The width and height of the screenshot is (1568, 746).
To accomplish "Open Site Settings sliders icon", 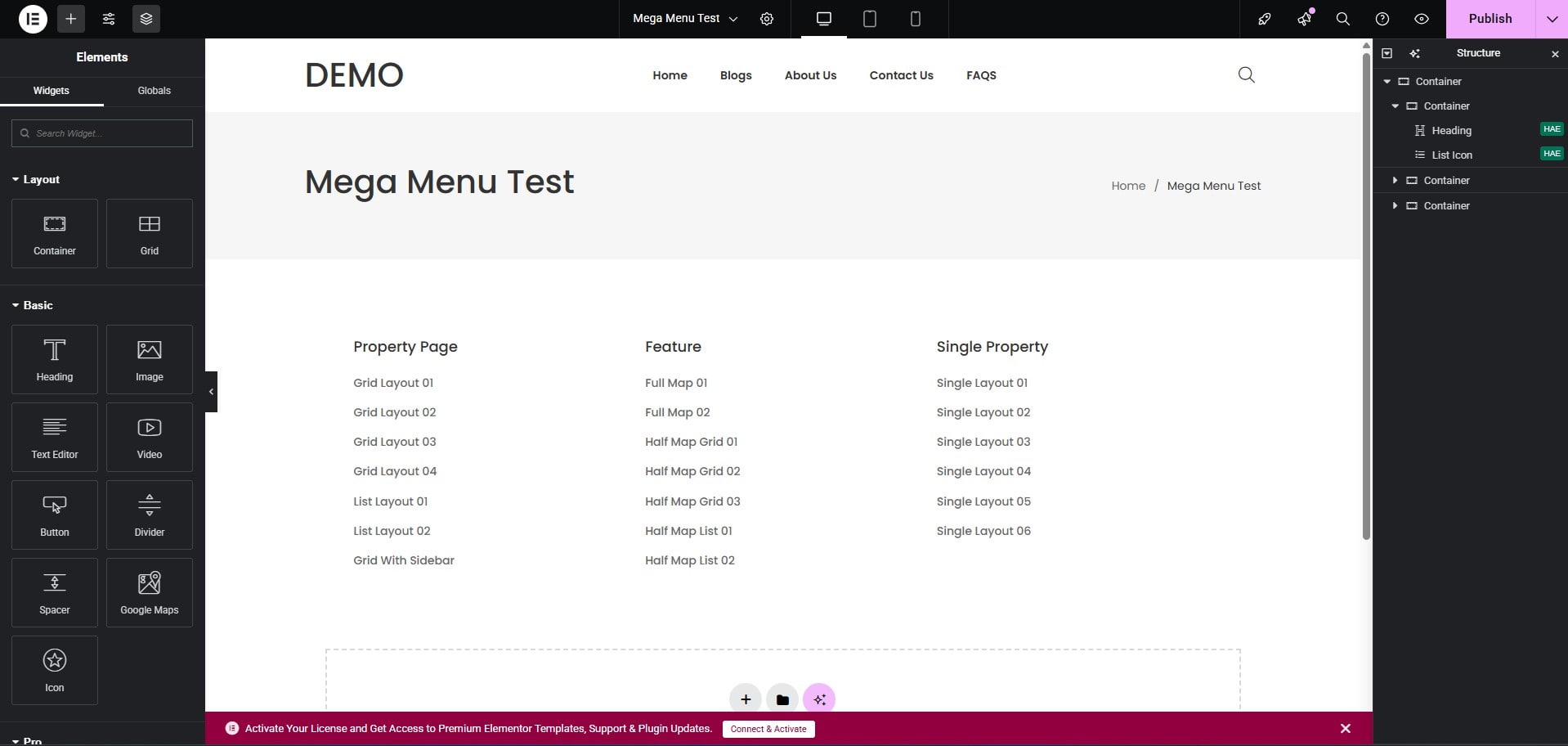I will 109,19.
